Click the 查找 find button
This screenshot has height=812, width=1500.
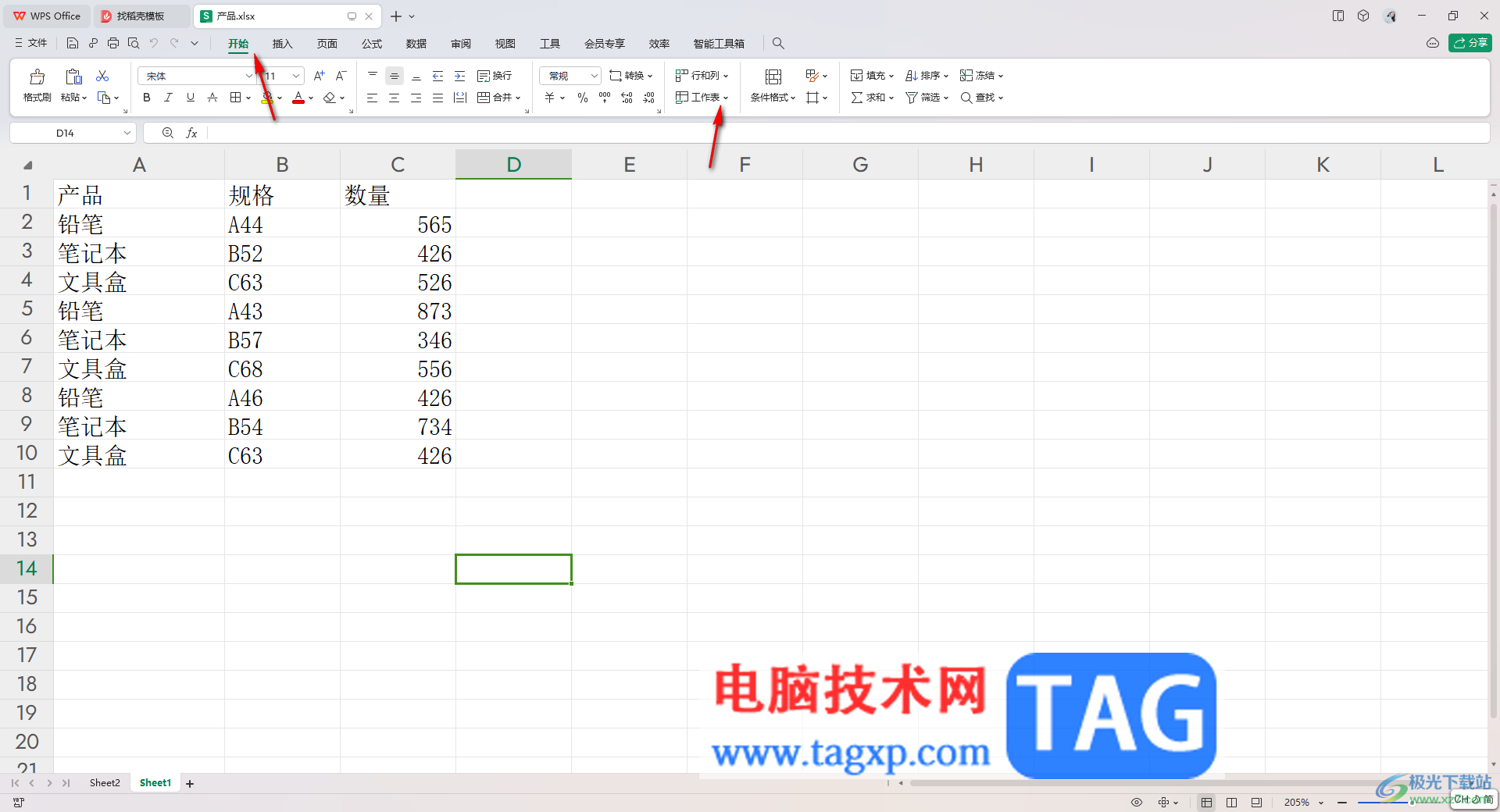(981, 98)
